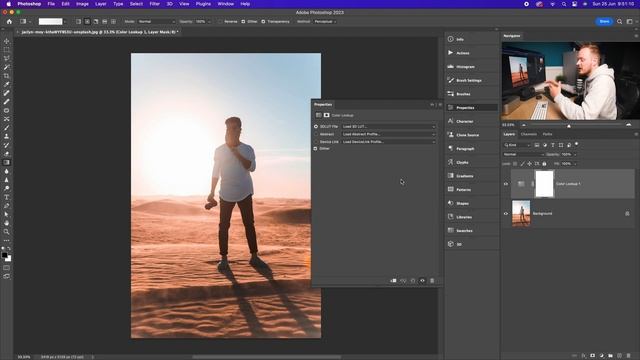Reset adjustment defaults in Properties panel

413,281
